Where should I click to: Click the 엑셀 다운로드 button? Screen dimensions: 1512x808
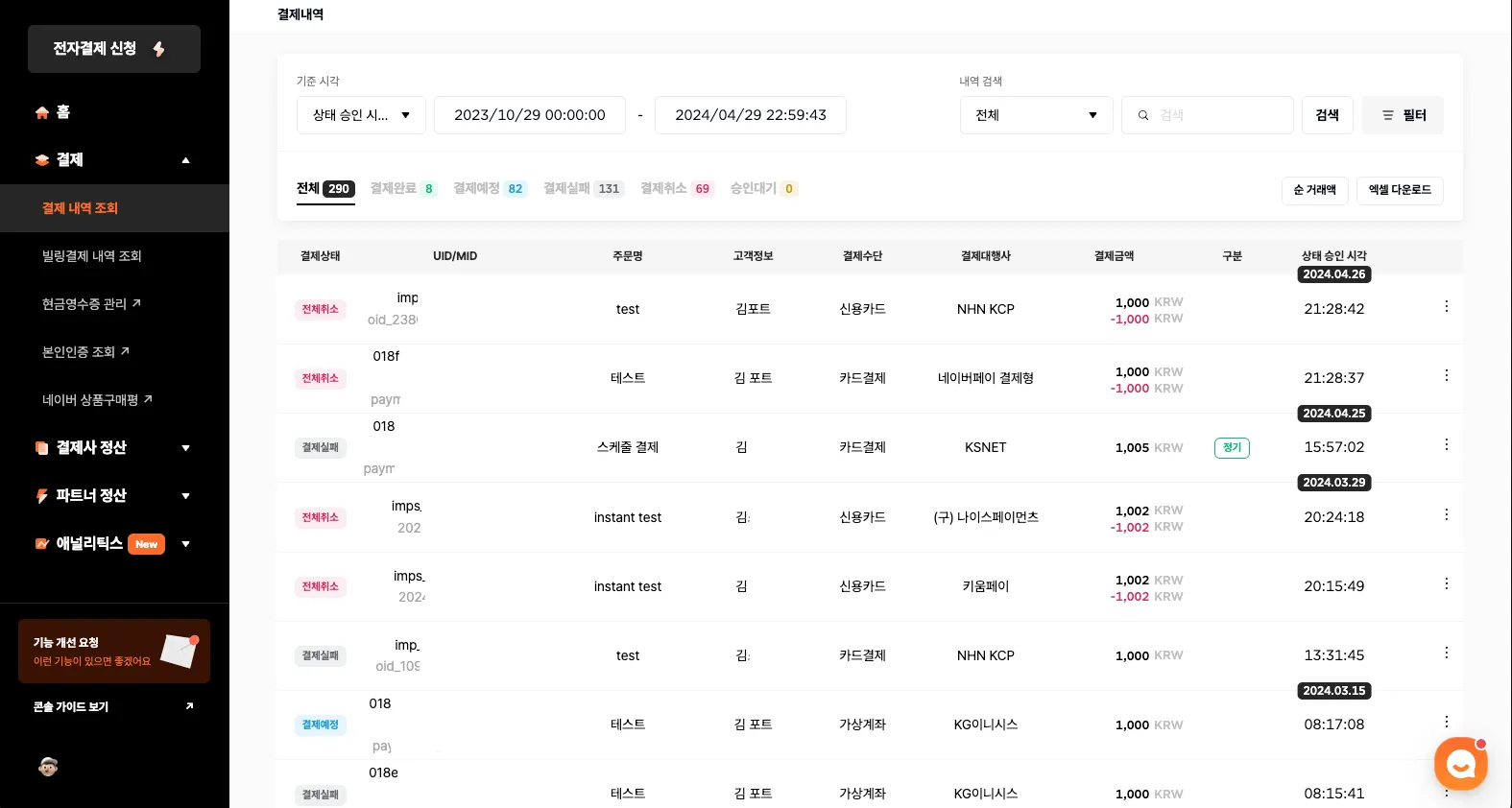1399,190
